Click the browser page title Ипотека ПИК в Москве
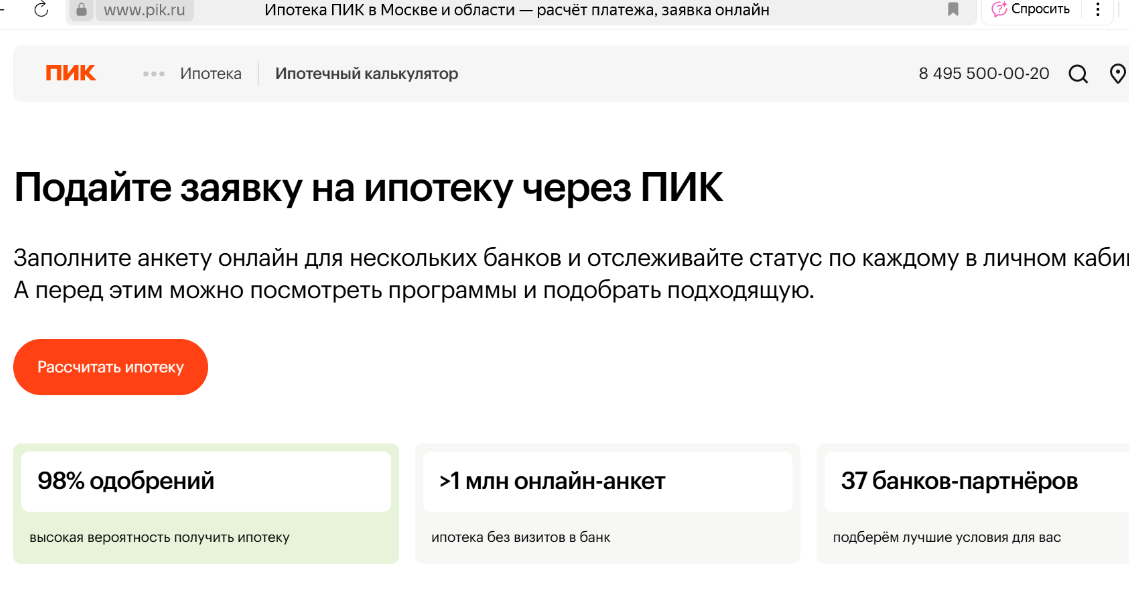This screenshot has width=1129, height=597. pos(517,10)
